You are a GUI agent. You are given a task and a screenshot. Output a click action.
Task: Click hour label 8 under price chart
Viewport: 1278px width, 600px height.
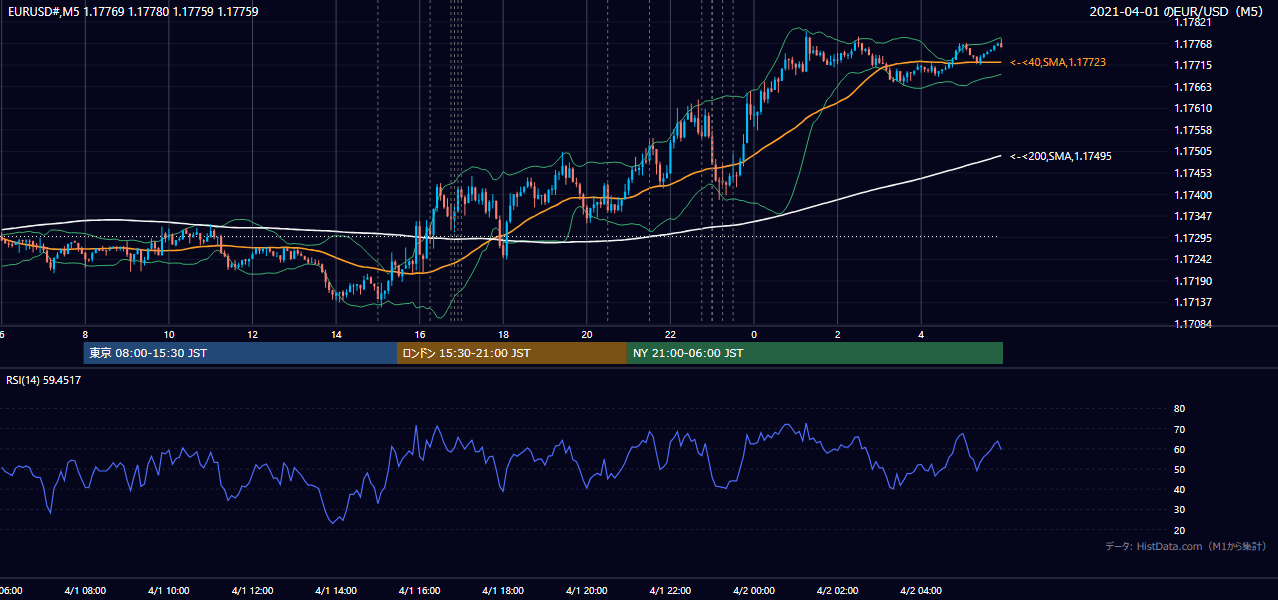pyautogui.click(x=85, y=335)
